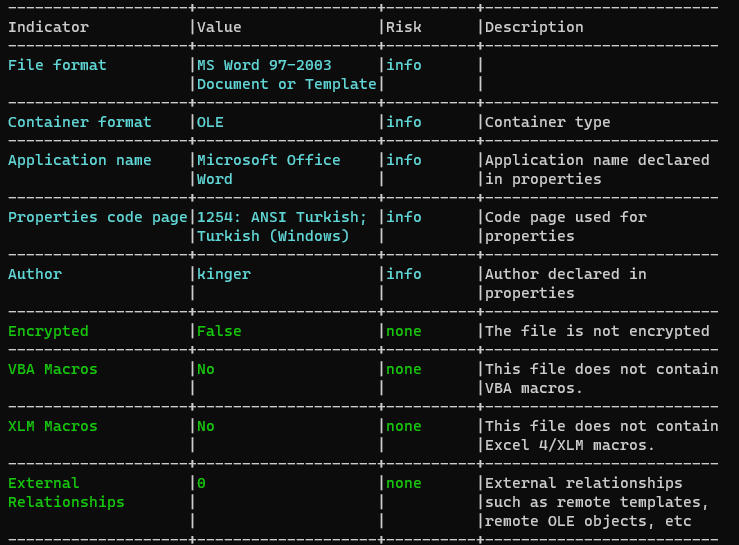Click the Risk column header

point(403,27)
